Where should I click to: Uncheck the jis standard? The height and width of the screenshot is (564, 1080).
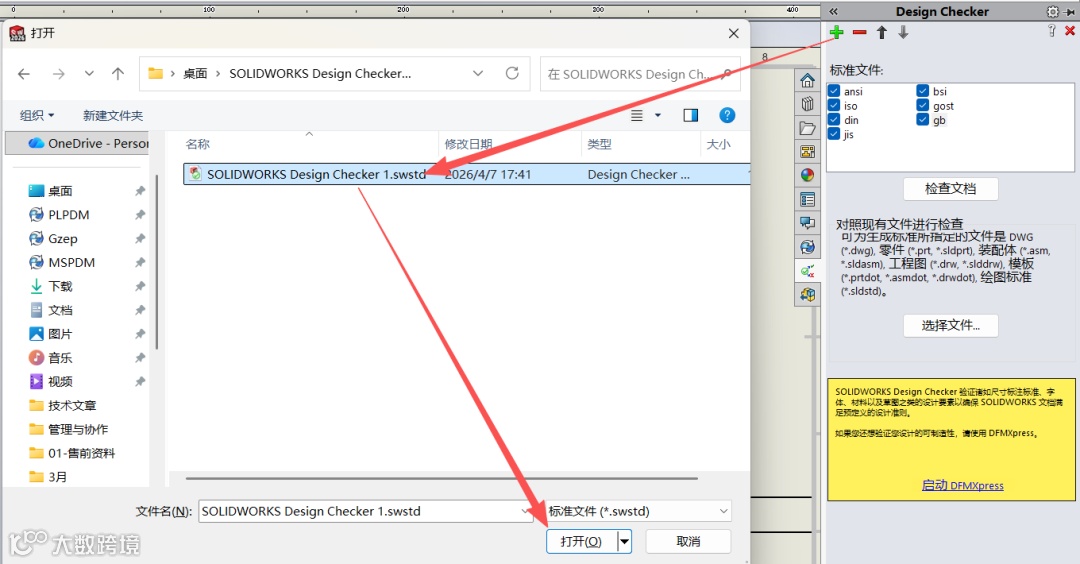834,134
